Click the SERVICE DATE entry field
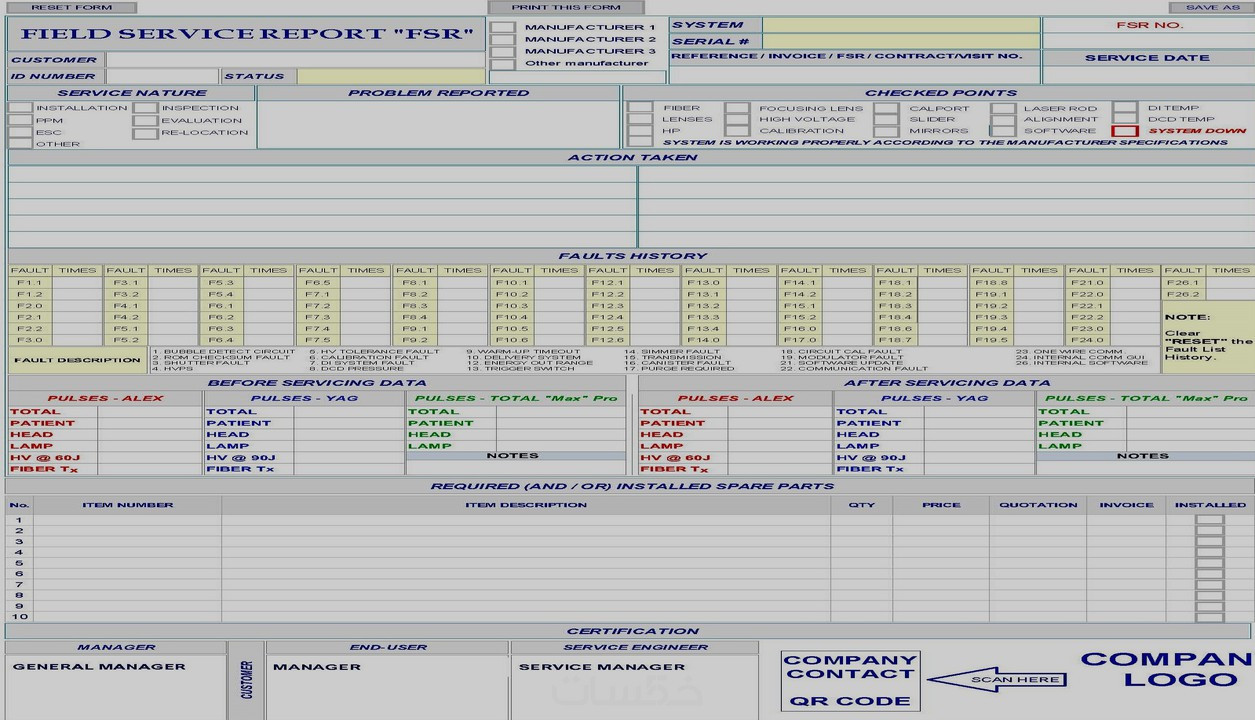The height and width of the screenshot is (720, 1255). tap(1148, 75)
